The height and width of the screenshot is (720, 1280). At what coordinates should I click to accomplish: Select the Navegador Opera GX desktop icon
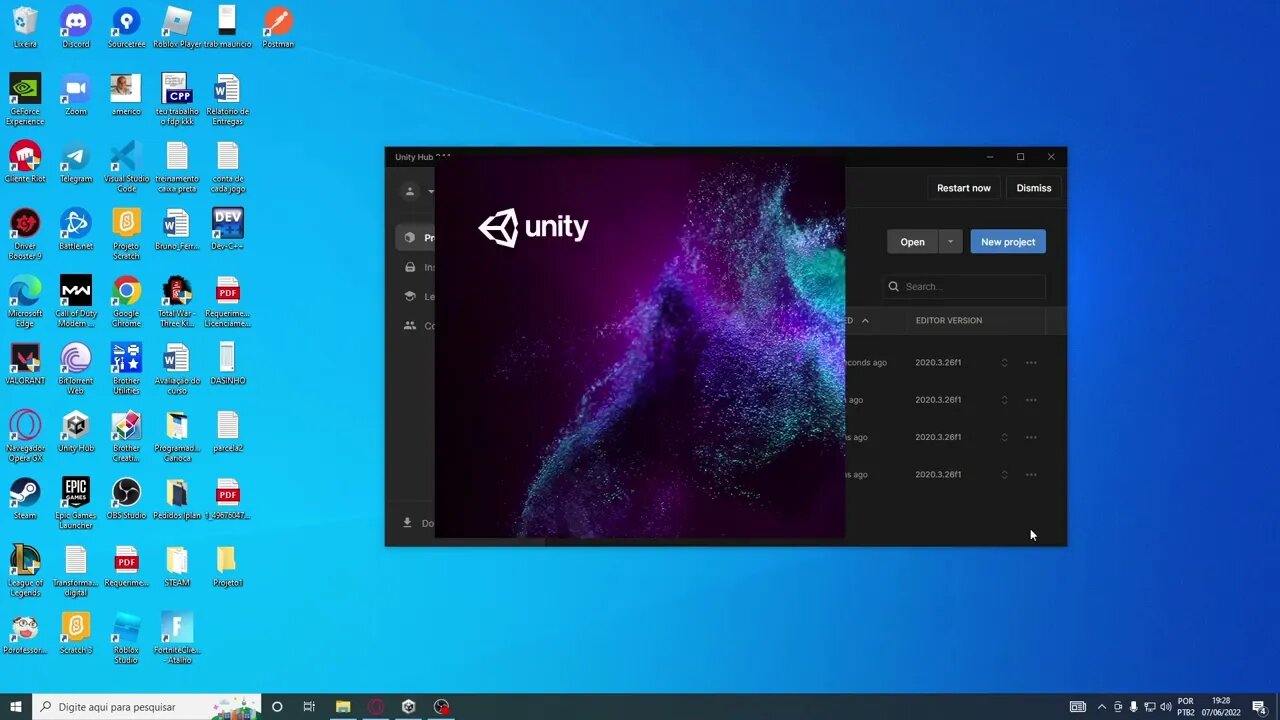(x=25, y=435)
